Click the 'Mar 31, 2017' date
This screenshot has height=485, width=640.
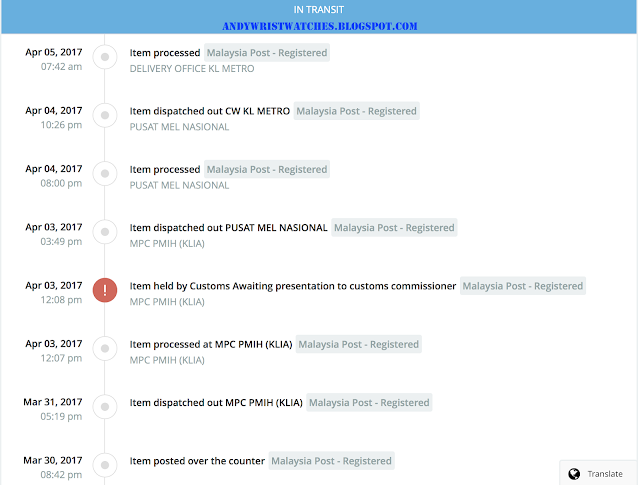(53, 402)
